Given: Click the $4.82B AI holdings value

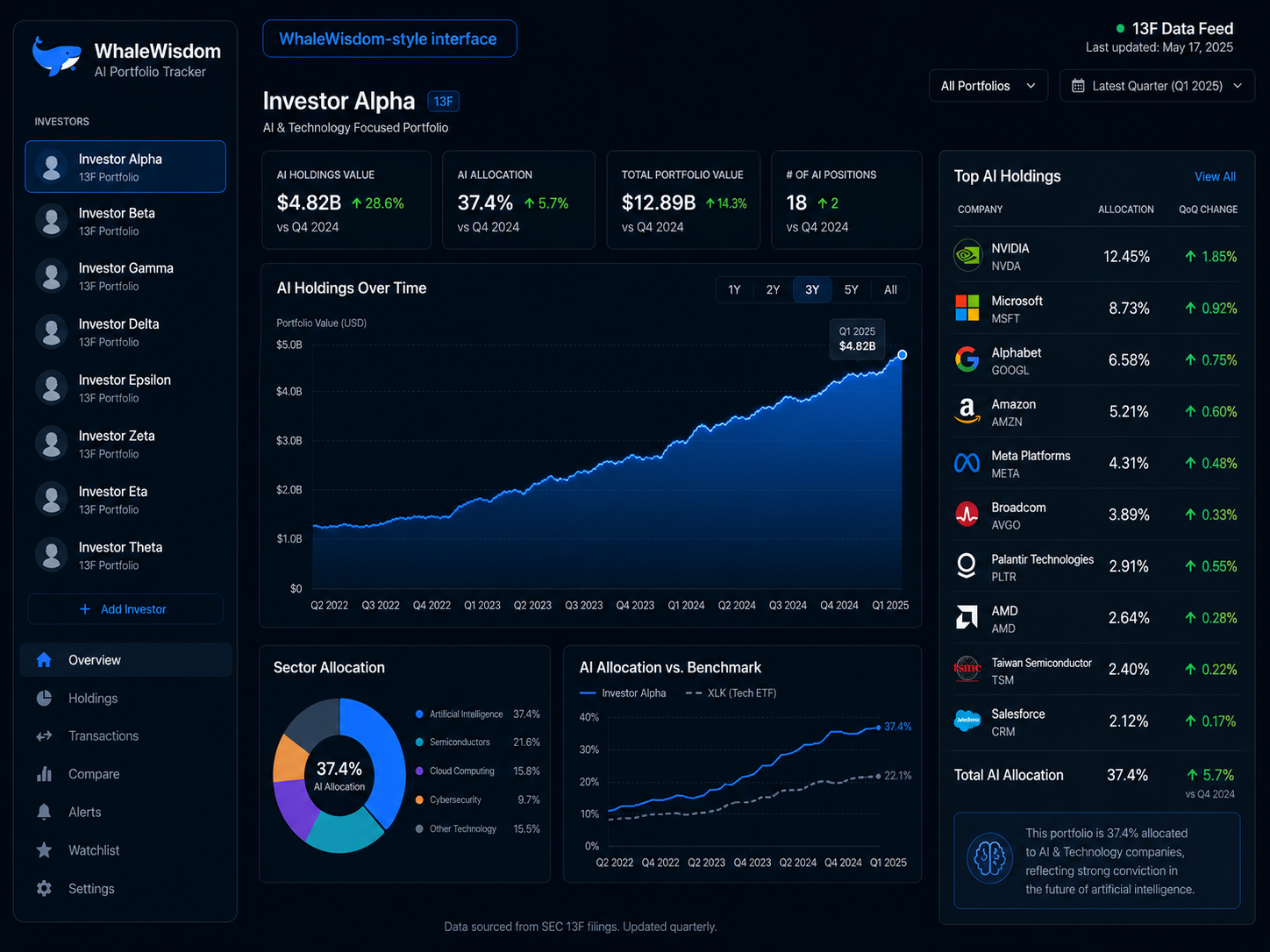Looking at the screenshot, I should (x=309, y=202).
